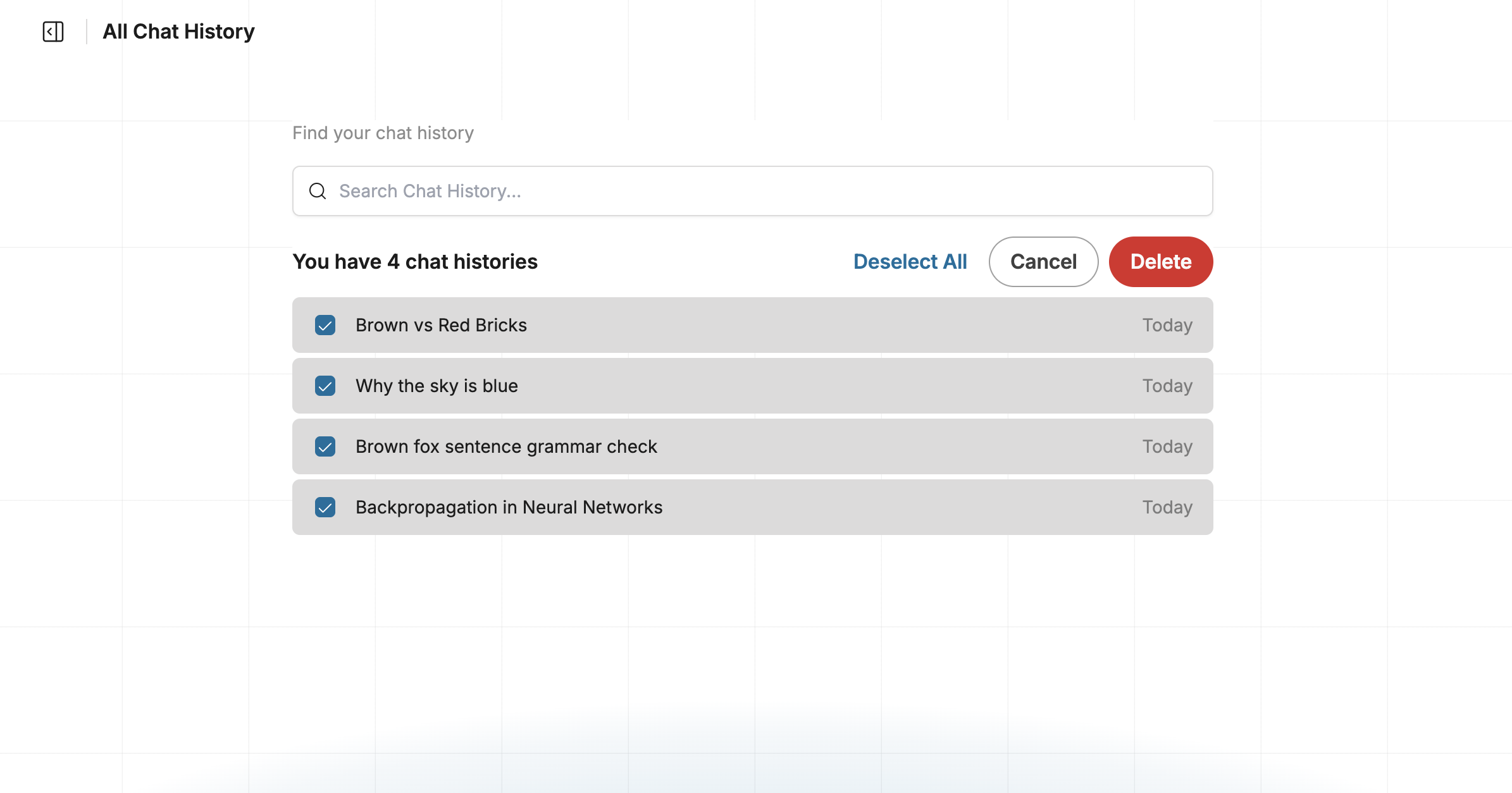1512x793 pixels.
Task: Open Backpropagation in Neural Networks title
Action: [509, 507]
